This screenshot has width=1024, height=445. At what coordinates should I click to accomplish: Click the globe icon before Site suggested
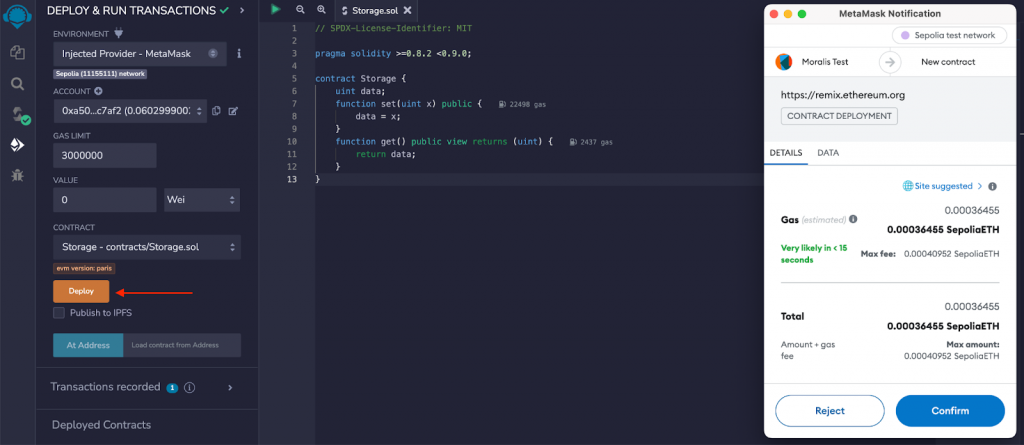click(908, 186)
